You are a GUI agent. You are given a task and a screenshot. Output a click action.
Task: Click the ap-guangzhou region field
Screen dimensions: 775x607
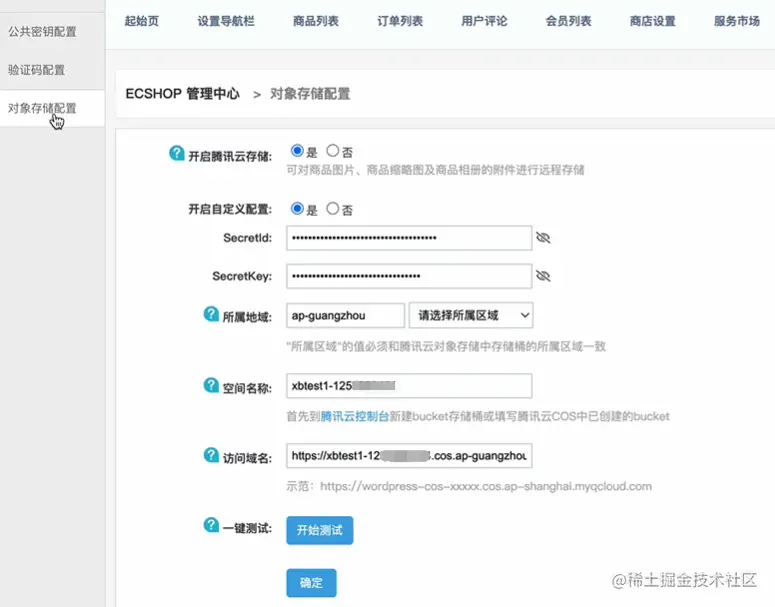point(345,315)
